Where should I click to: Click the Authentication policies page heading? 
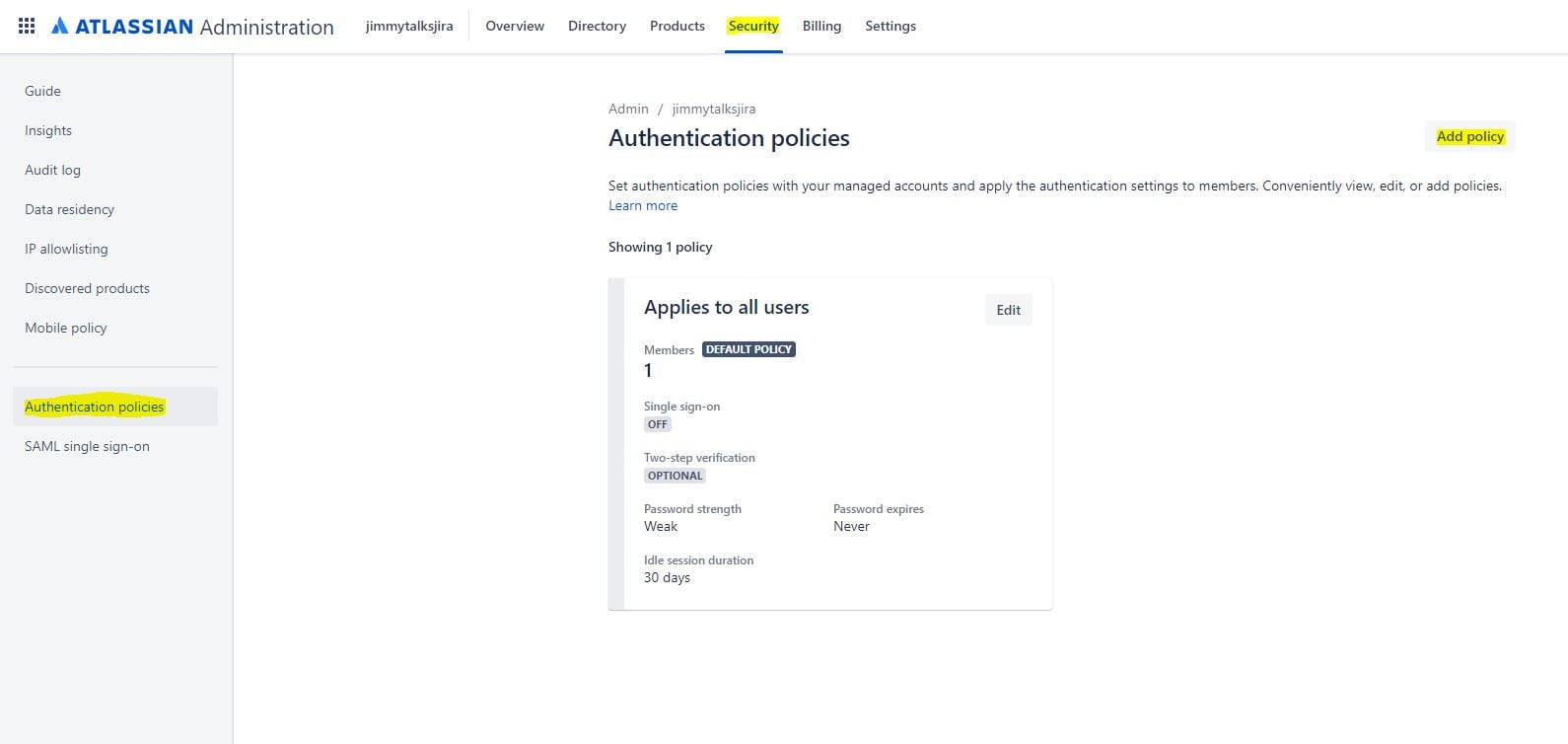tap(729, 138)
